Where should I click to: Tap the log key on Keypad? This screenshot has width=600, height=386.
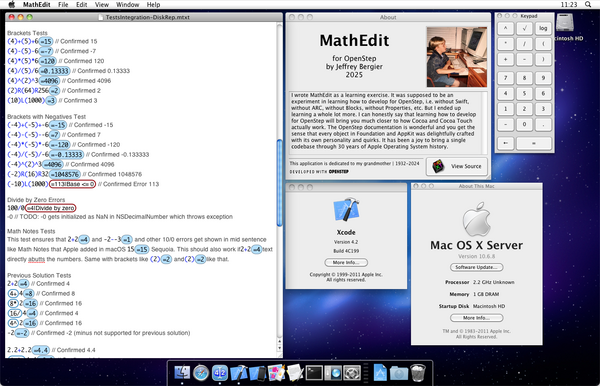pyautogui.click(x=543, y=28)
